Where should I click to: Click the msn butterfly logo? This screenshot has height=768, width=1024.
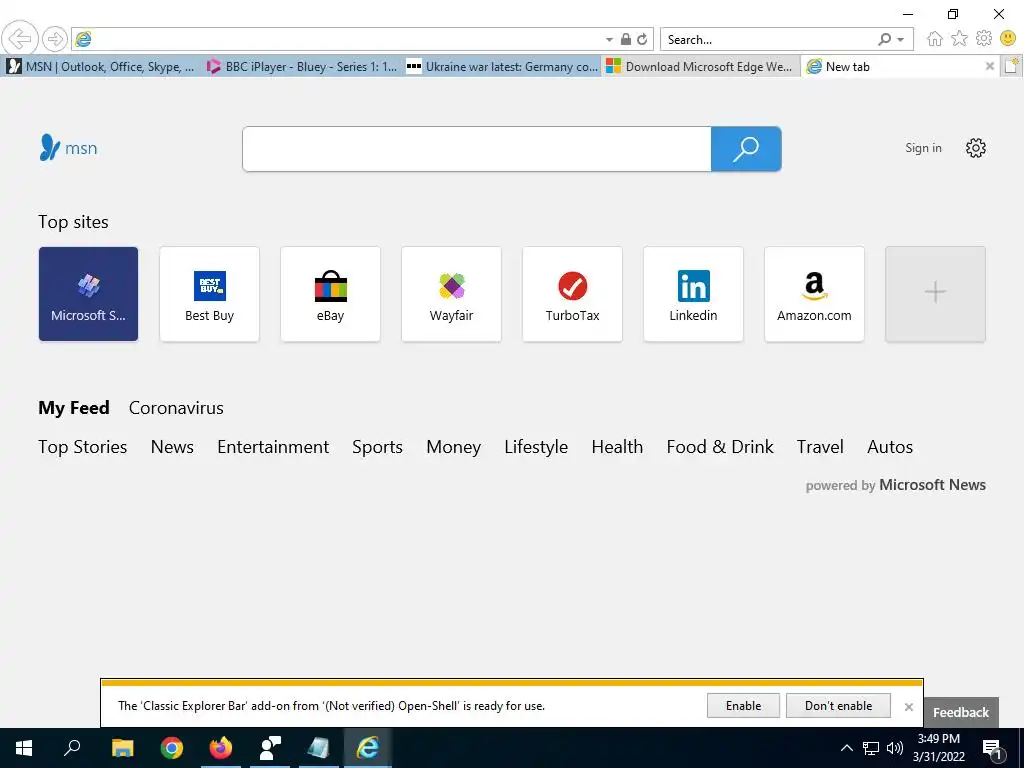[x=68, y=148]
